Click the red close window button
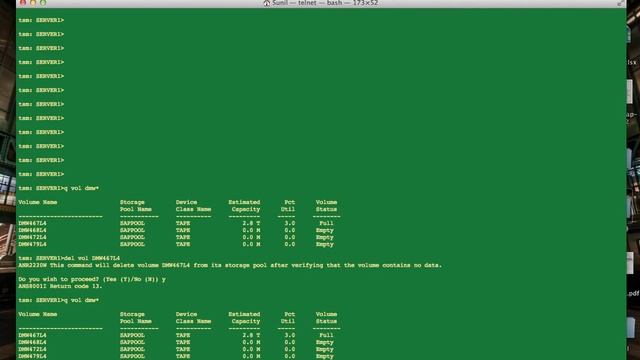Viewport: 640px width, 360px height. [23, 2]
